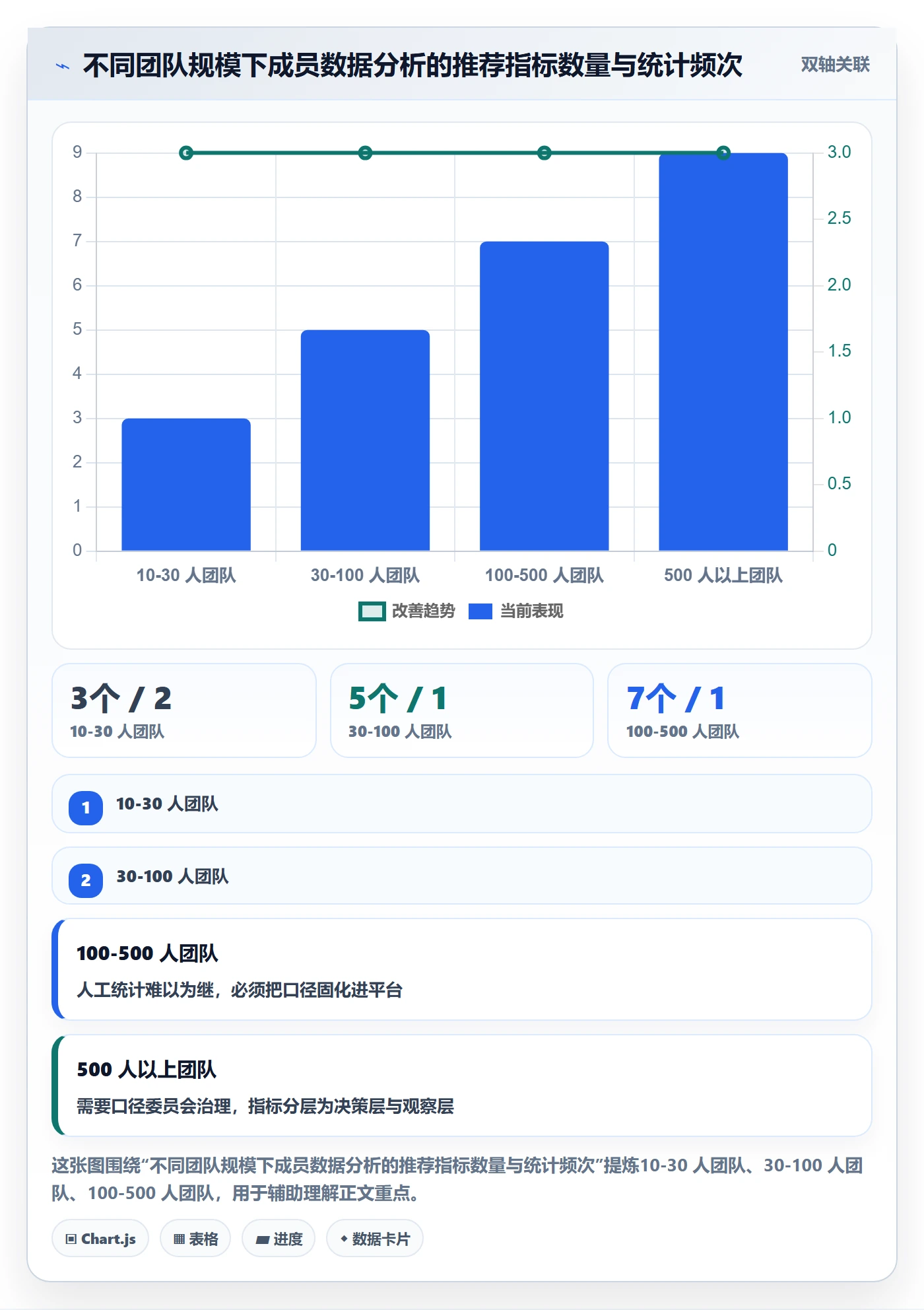The width and height of the screenshot is (924, 1310).
Task: Click the right axis tick value 3.0
Action: (x=840, y=152)
